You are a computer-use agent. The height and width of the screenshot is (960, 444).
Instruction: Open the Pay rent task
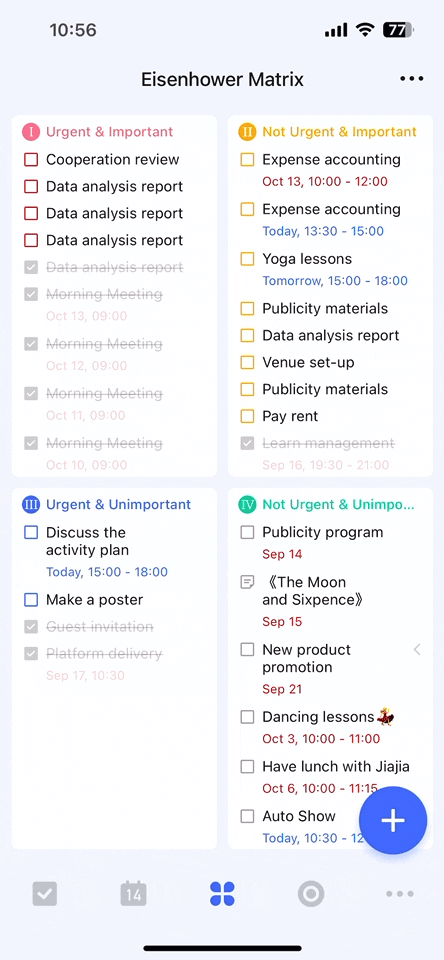(290, 416)
